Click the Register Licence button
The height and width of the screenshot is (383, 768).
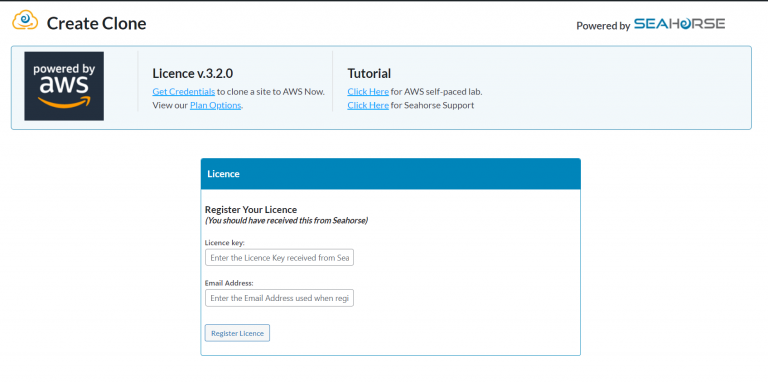click(237, 333)
